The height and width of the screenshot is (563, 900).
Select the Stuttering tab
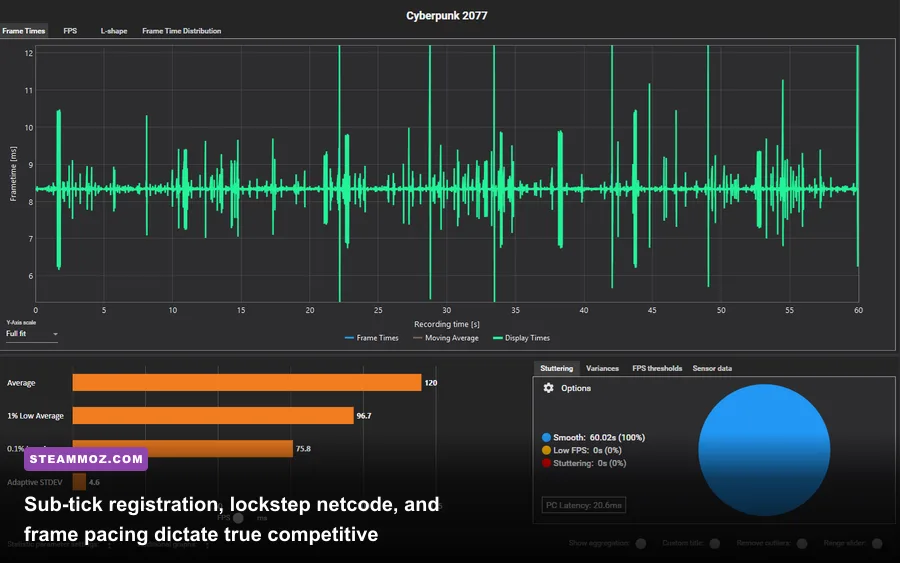click(x=556, y=368)
